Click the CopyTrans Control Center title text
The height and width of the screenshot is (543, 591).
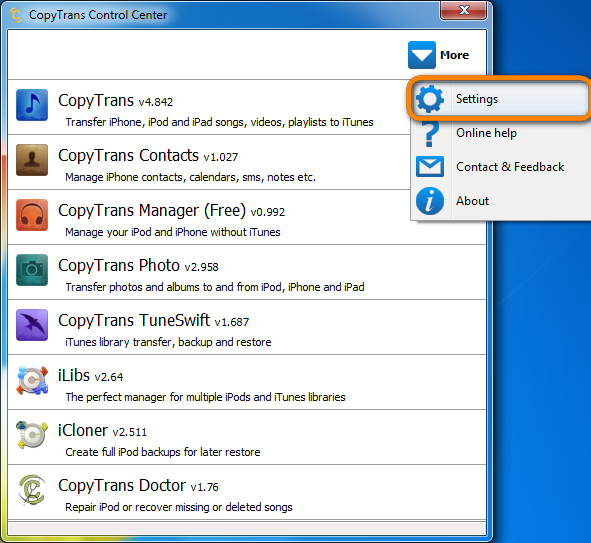click(x=98, y=15)
